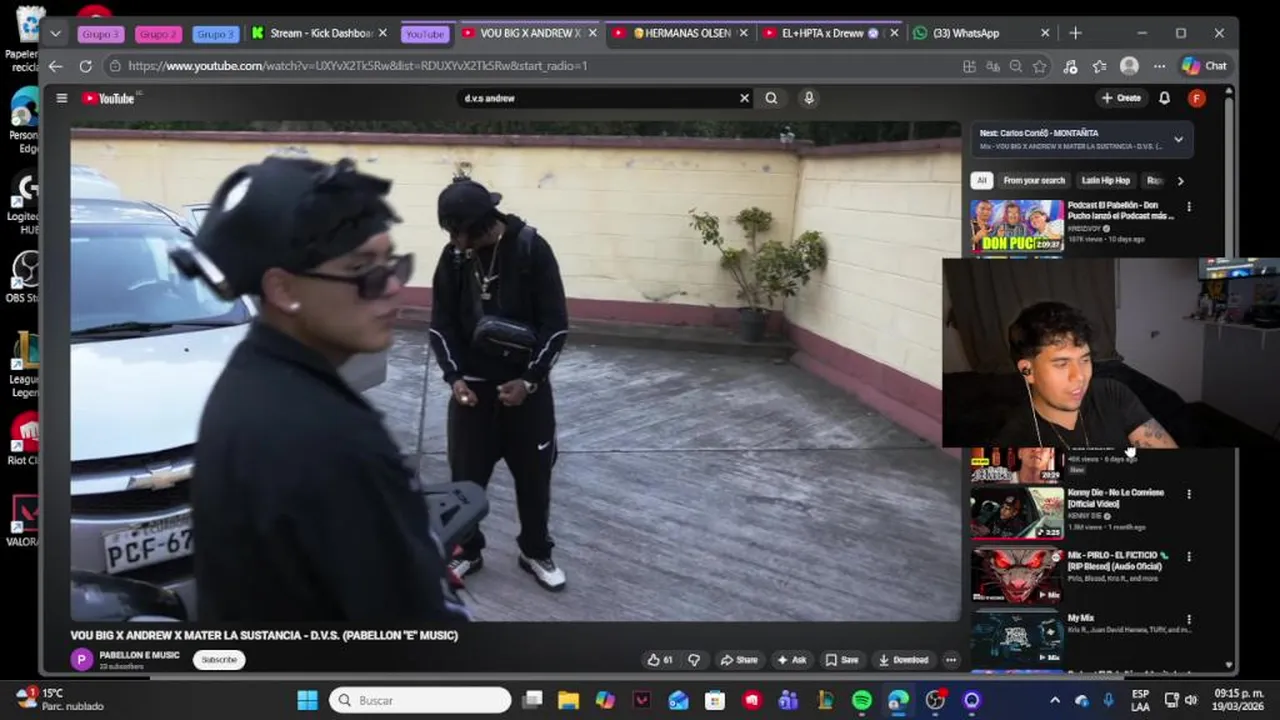Open options for Mix PIRLO EL FICTICIO
Viewport: 1280px width, 720px height.
coord(1189,556)
